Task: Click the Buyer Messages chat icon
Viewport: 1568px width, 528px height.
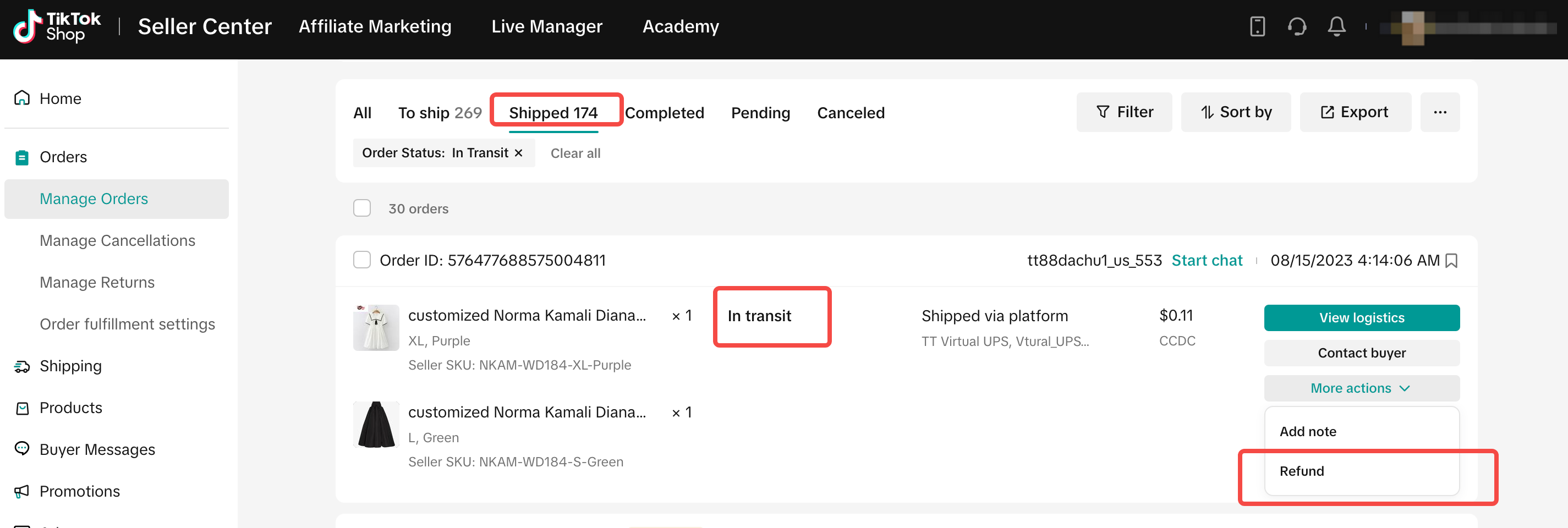Action: [22, 449]
